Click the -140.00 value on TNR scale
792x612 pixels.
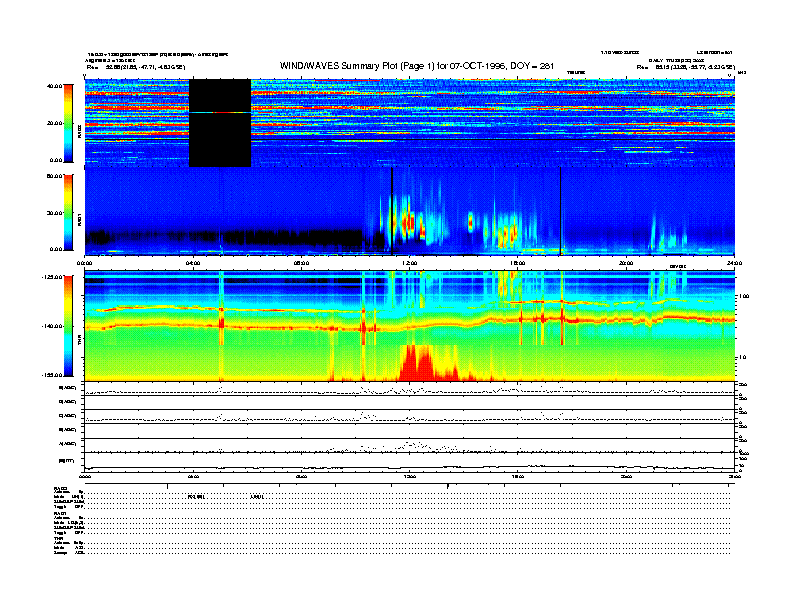point(52,326)
